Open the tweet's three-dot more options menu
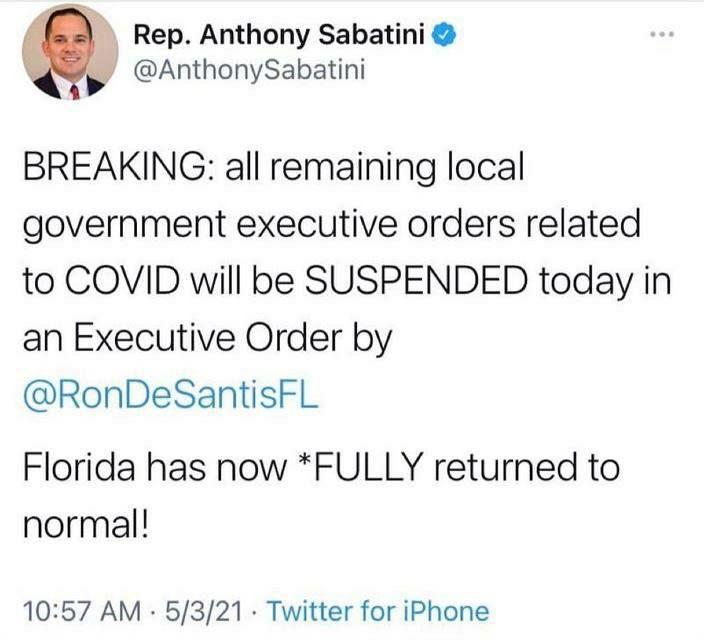 [662, 36]
